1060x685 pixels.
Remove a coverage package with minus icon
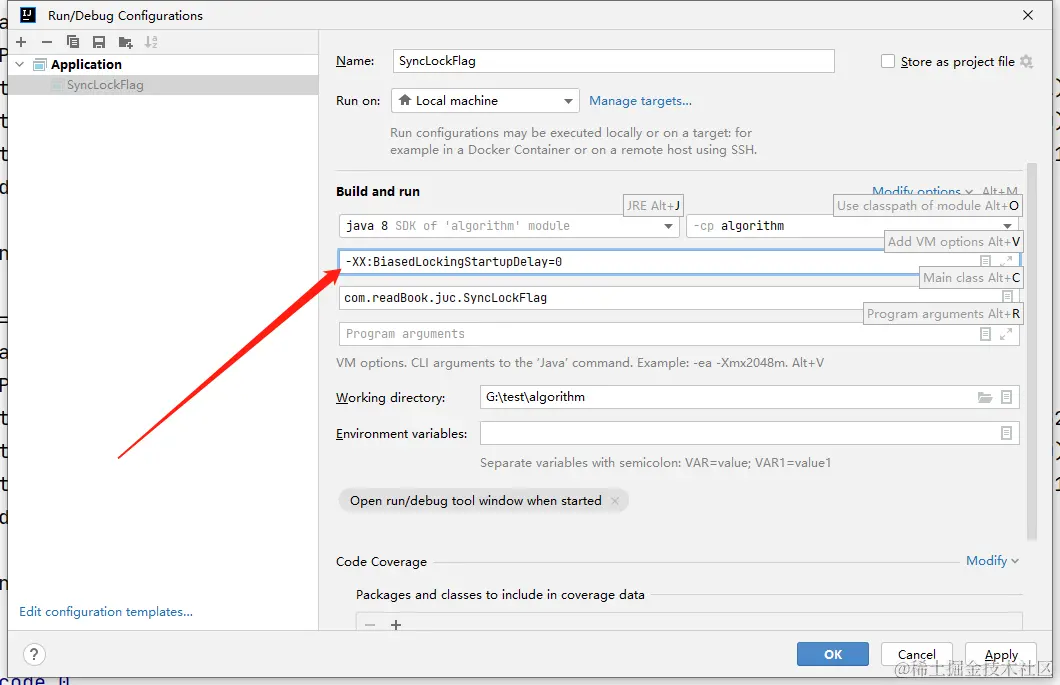(370, 625)
